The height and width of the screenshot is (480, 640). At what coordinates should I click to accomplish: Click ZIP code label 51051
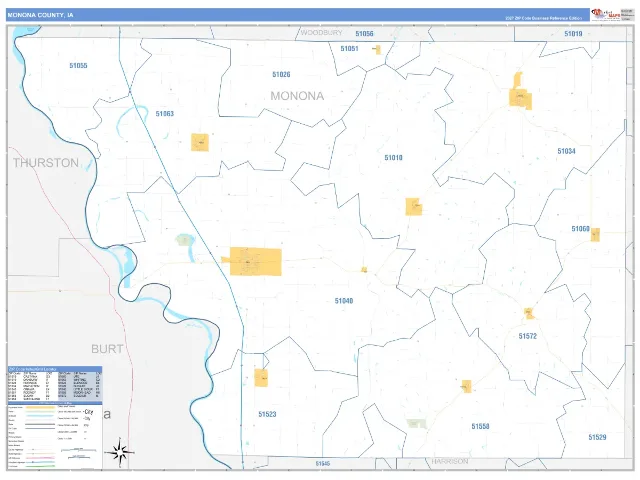[349, 49]
